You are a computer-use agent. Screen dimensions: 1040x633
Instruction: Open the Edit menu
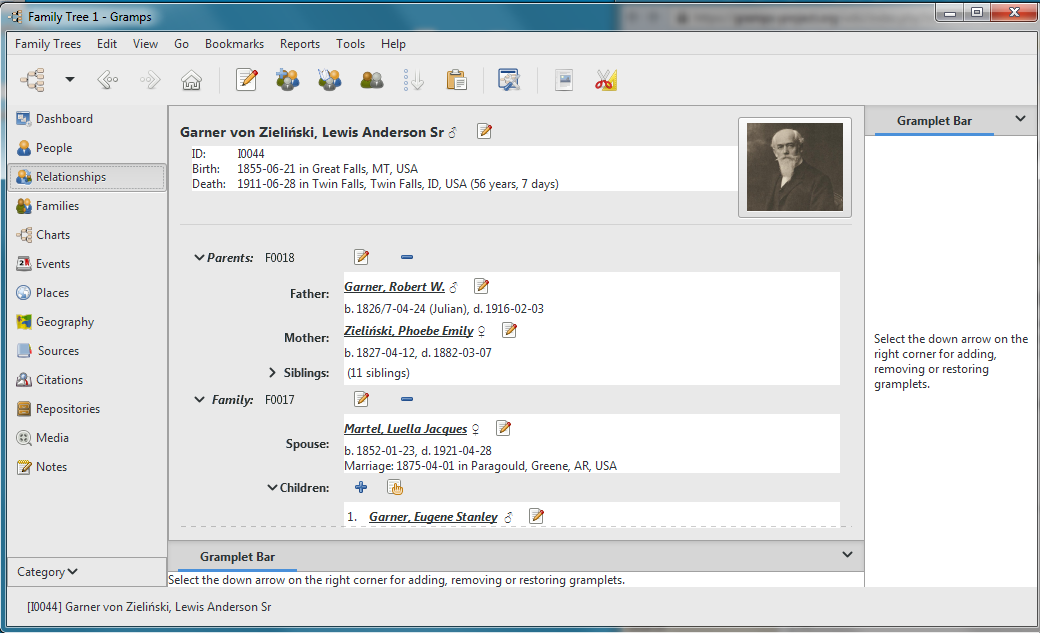(x=107, y=44)
